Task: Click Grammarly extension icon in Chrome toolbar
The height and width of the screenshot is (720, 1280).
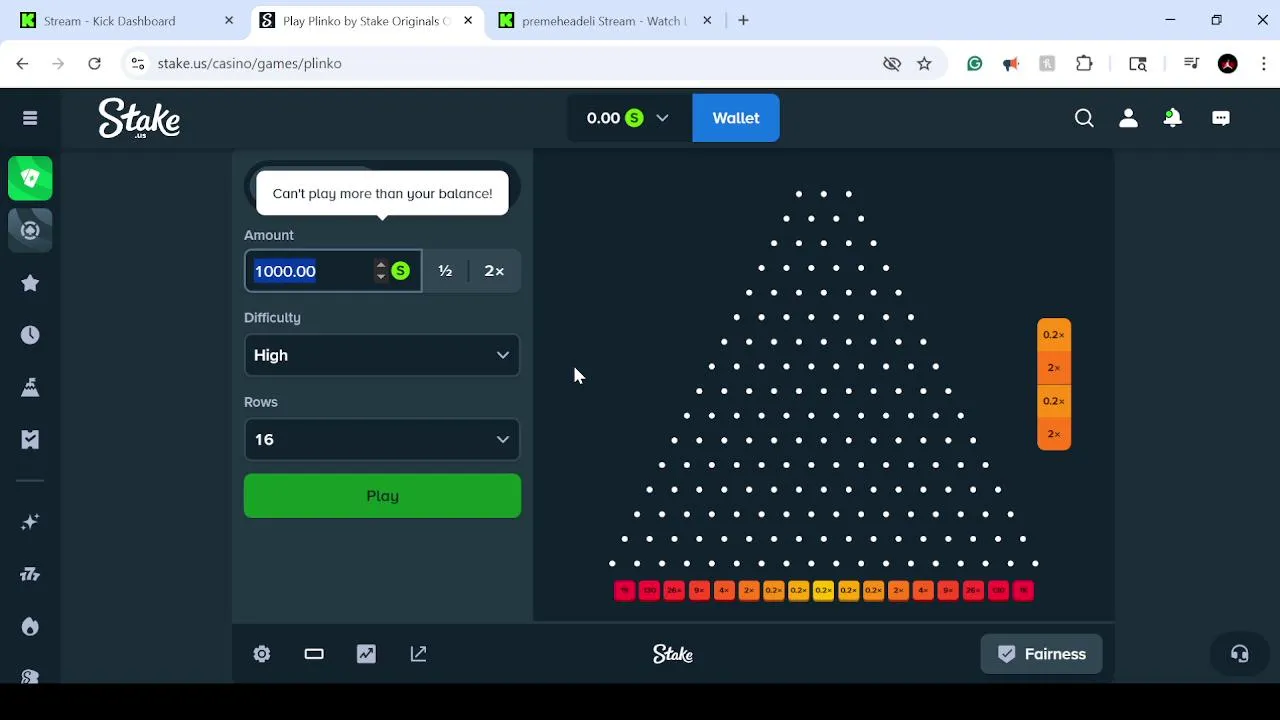Action: click(974, 63)
